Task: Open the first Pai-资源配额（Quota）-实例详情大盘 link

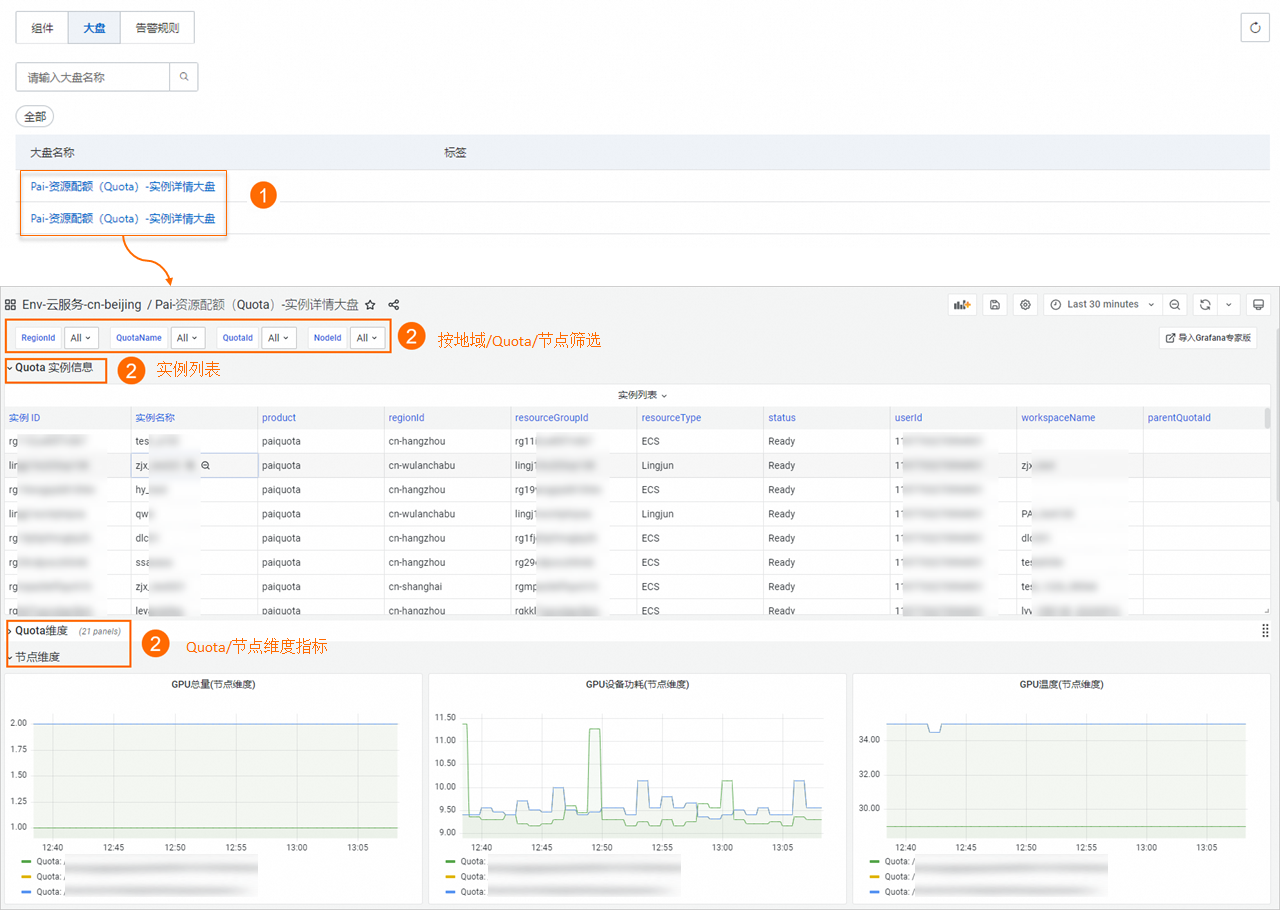Action: pyautogui.click(x=123, y=187)
